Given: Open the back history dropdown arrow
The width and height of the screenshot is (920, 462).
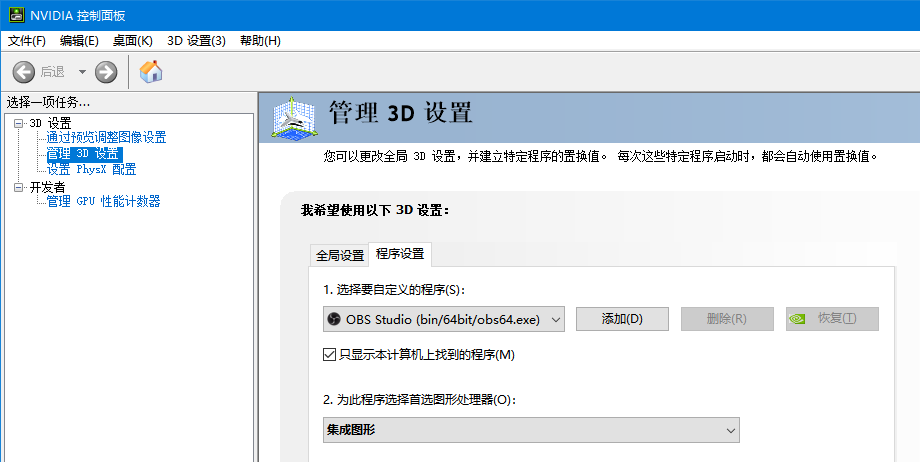Looking at the screenshot, I should pyautogui.click(x=82, y=72).
